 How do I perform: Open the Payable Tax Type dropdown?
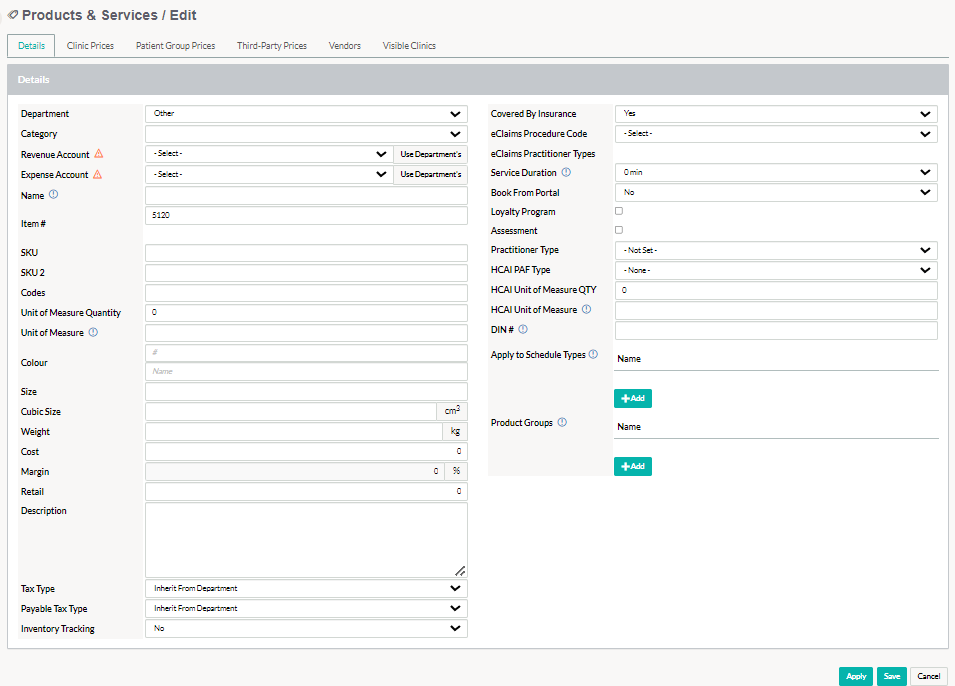coord(306,609)
